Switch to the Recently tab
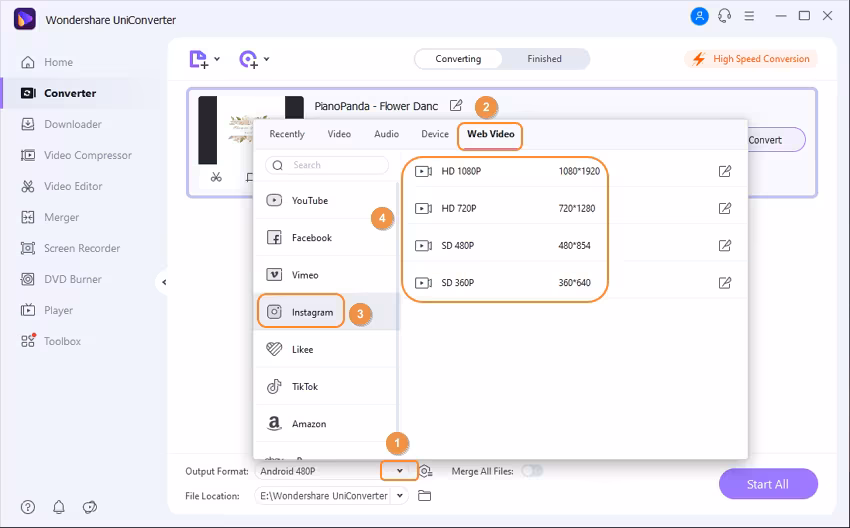This screenshot has width=850, height=528. click(x=287, y=134)
